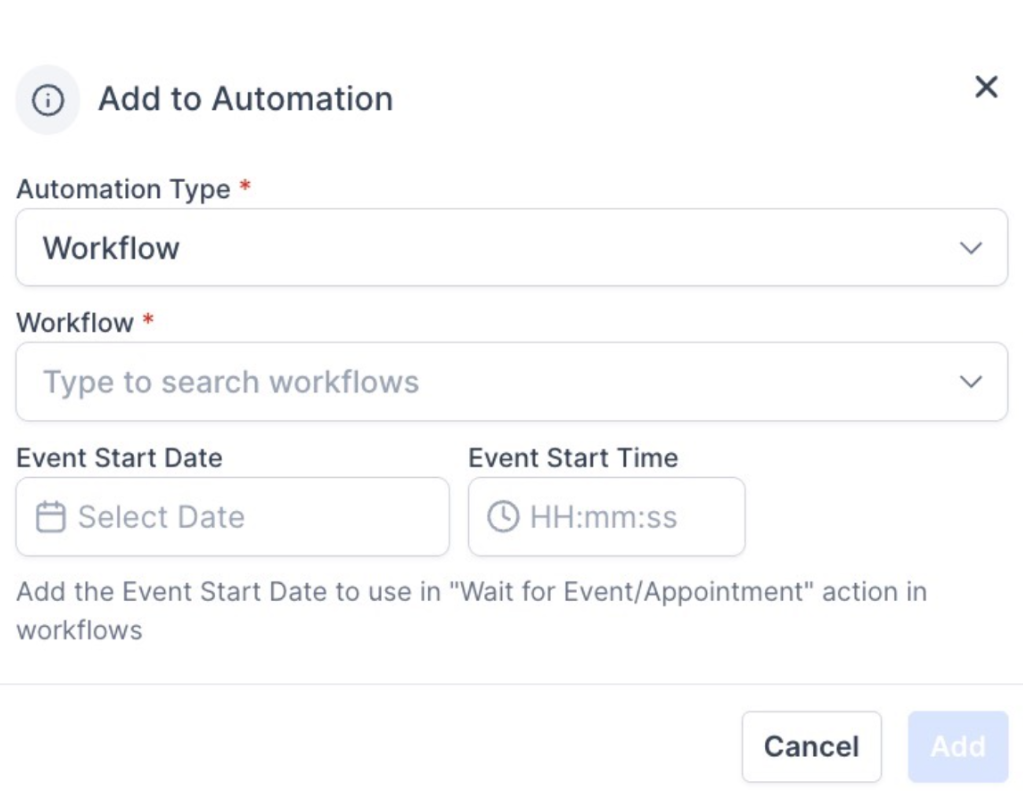Viewport: 1023px width, 811px height.
Task: Expand the Automation Type chevron arrow
Action: tap(970, 248)
